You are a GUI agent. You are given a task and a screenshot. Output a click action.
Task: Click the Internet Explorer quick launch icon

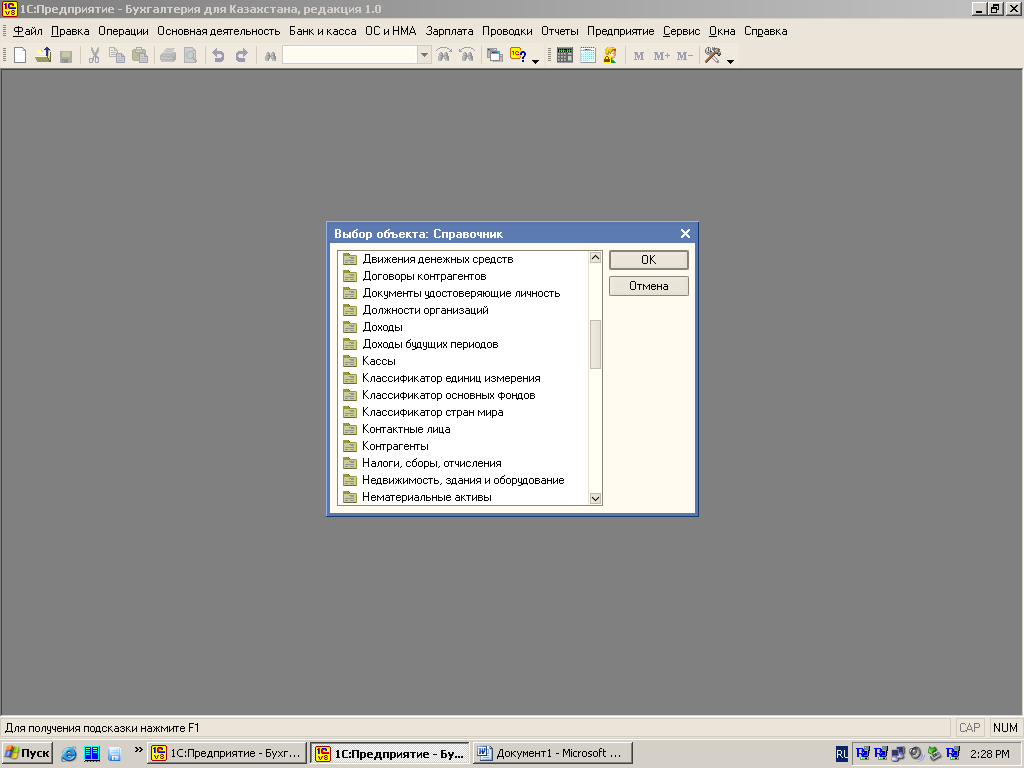(x=69, y=754)
